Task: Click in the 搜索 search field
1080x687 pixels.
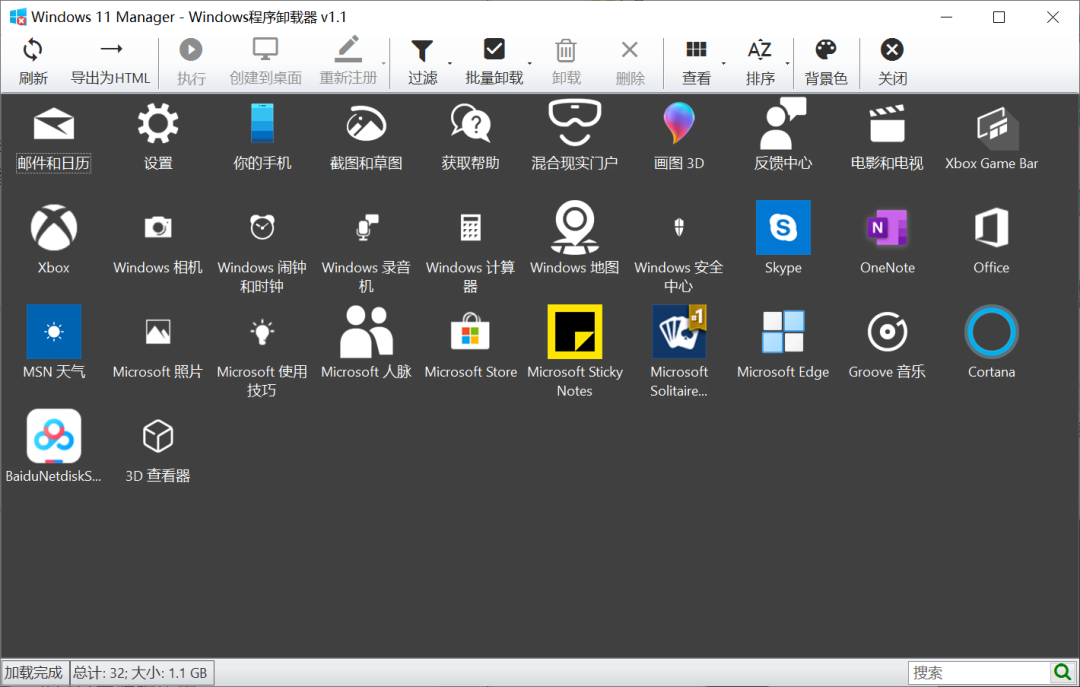Action: [x=979, y=673]
